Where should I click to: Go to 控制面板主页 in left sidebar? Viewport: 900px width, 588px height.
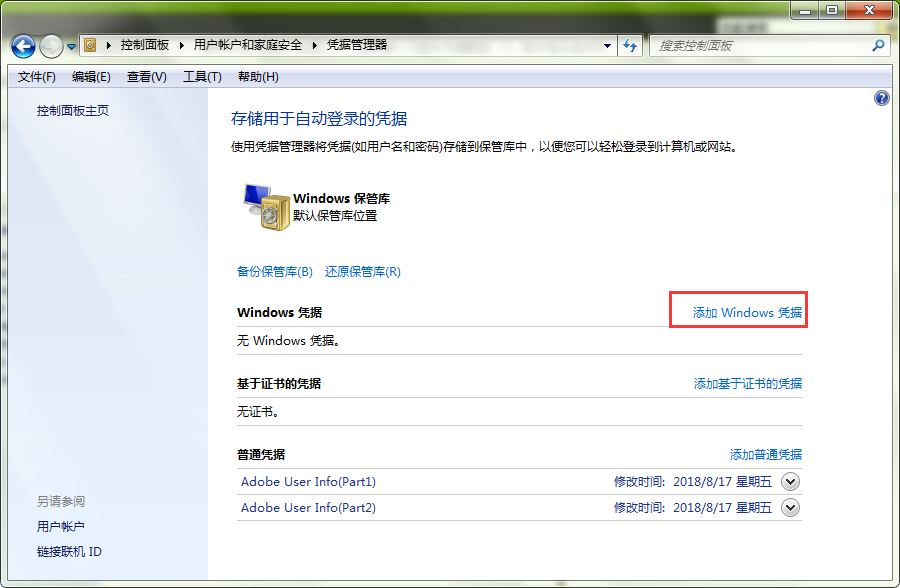coord(73,111)
